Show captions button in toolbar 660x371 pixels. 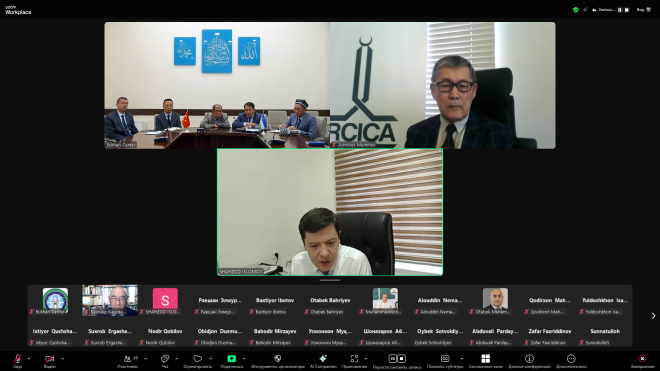tap(445, 361)
